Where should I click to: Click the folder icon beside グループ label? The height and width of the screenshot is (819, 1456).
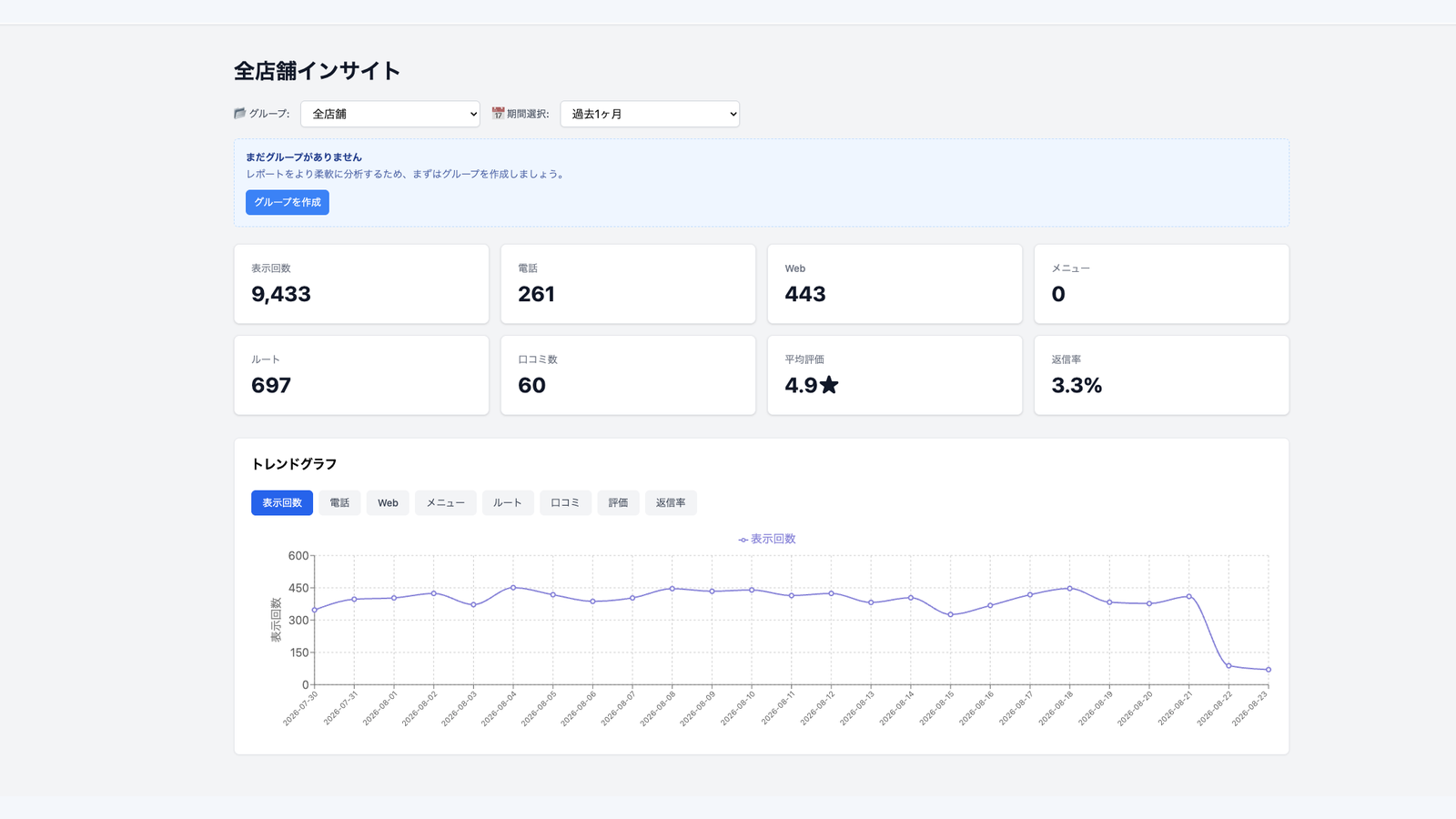pos(240,114)
